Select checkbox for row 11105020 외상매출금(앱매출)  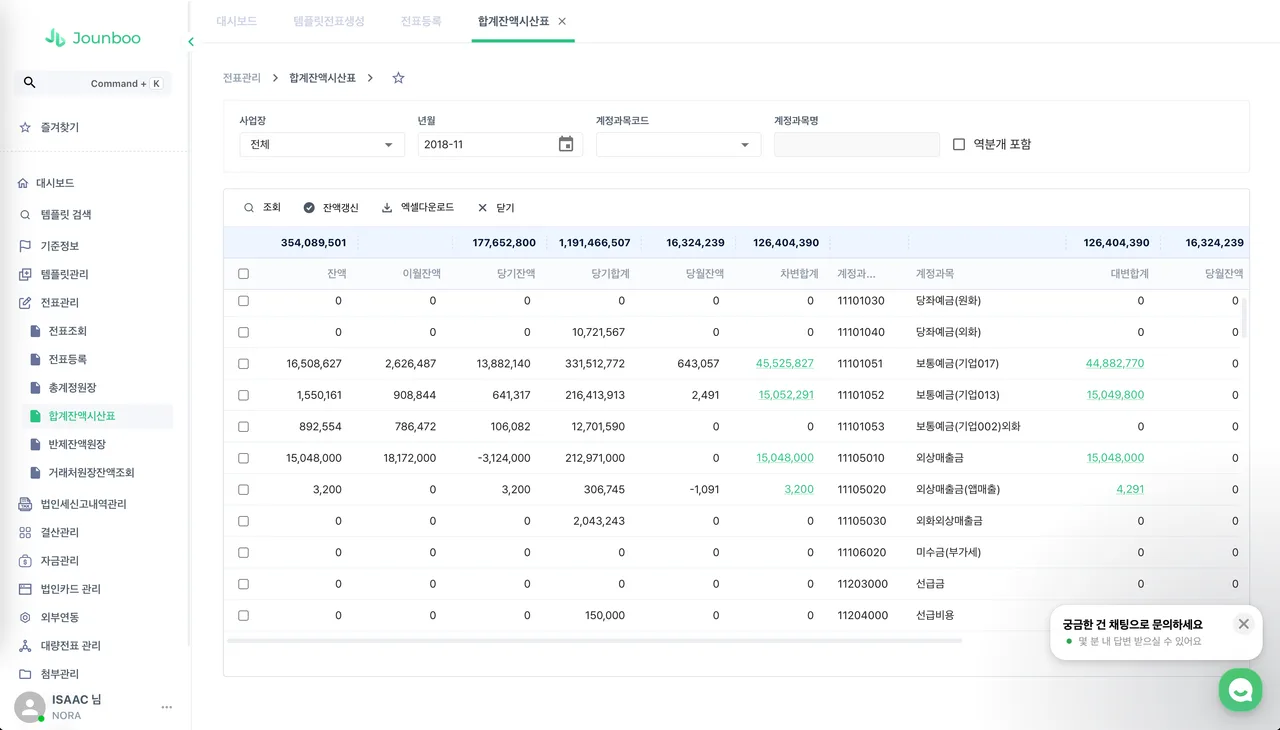click(x=243, y=490)
